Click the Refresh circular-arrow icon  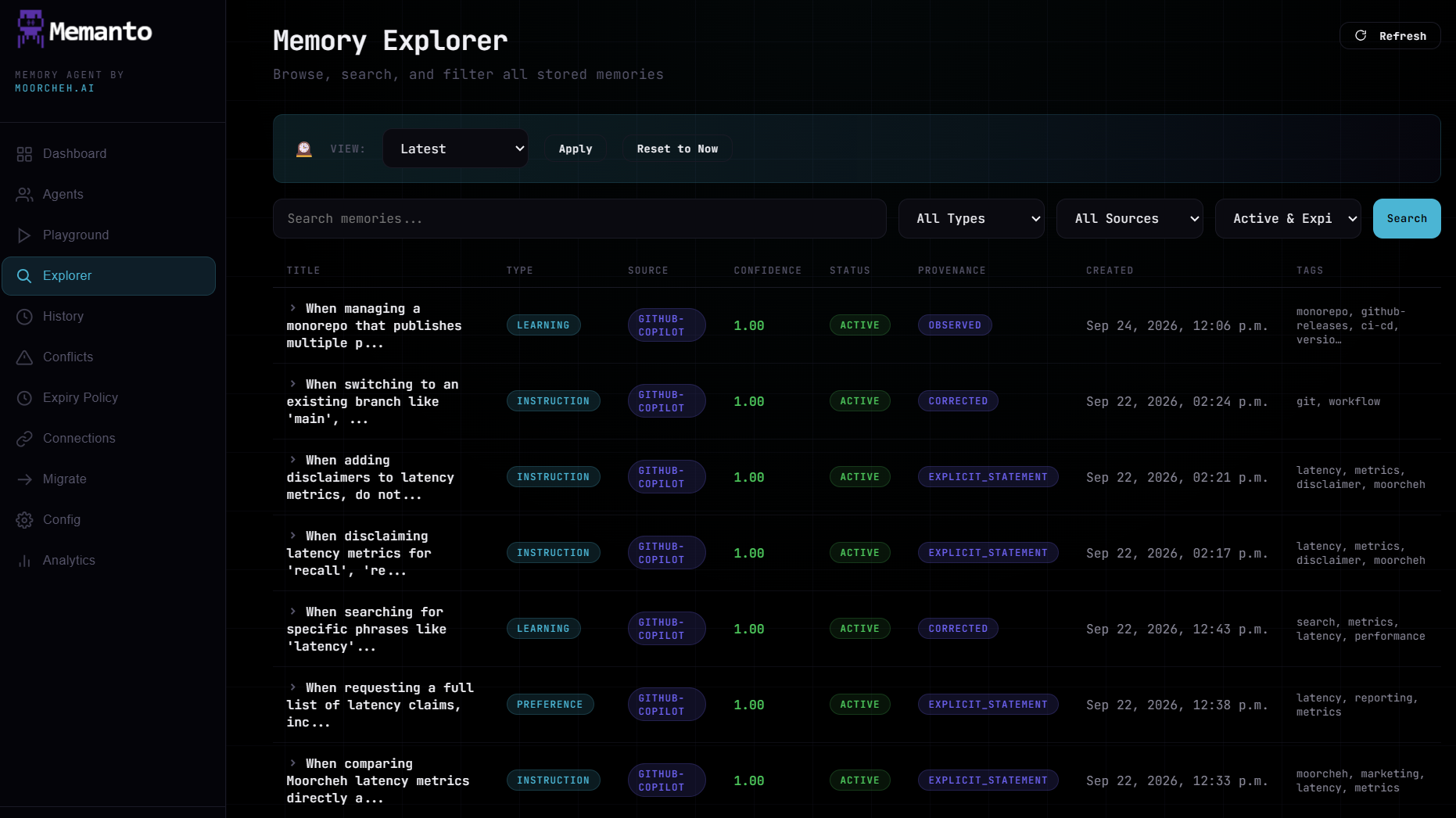coord(1361,36)
